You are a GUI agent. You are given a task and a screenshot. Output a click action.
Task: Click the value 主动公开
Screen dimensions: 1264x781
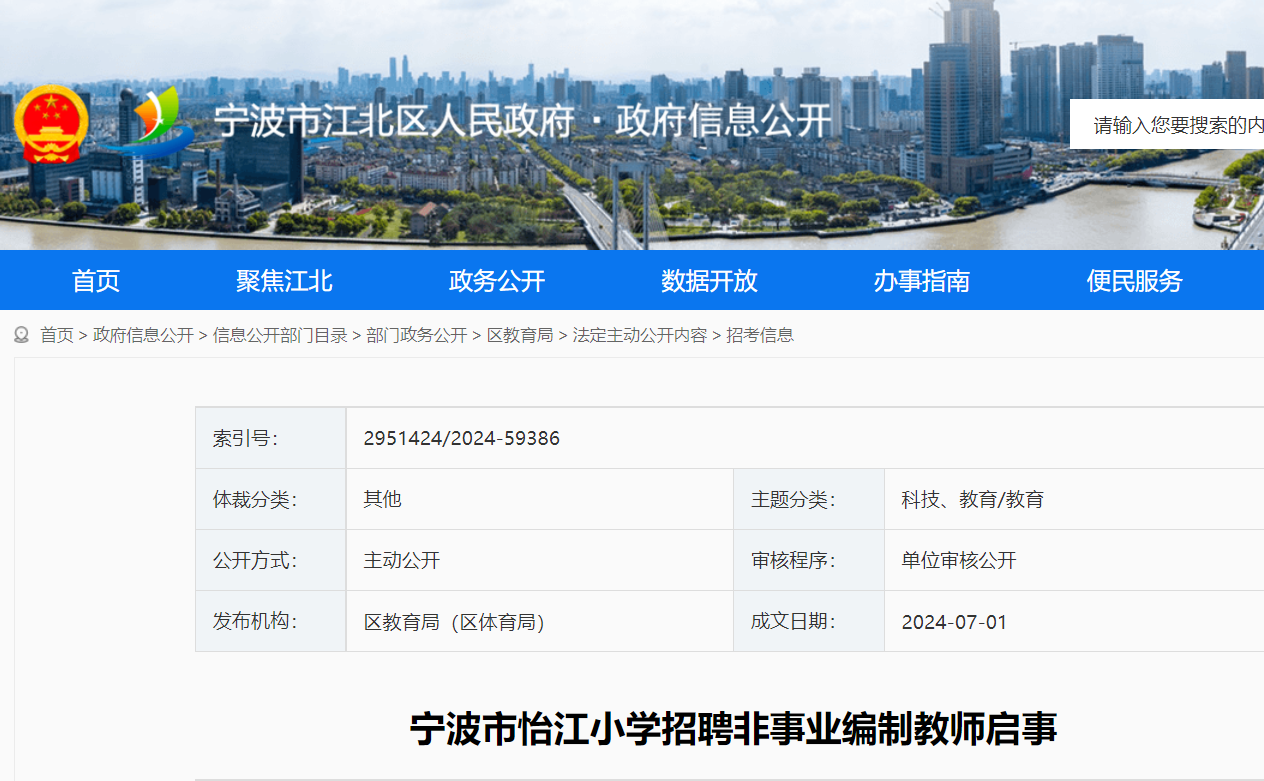click(401, 561)
